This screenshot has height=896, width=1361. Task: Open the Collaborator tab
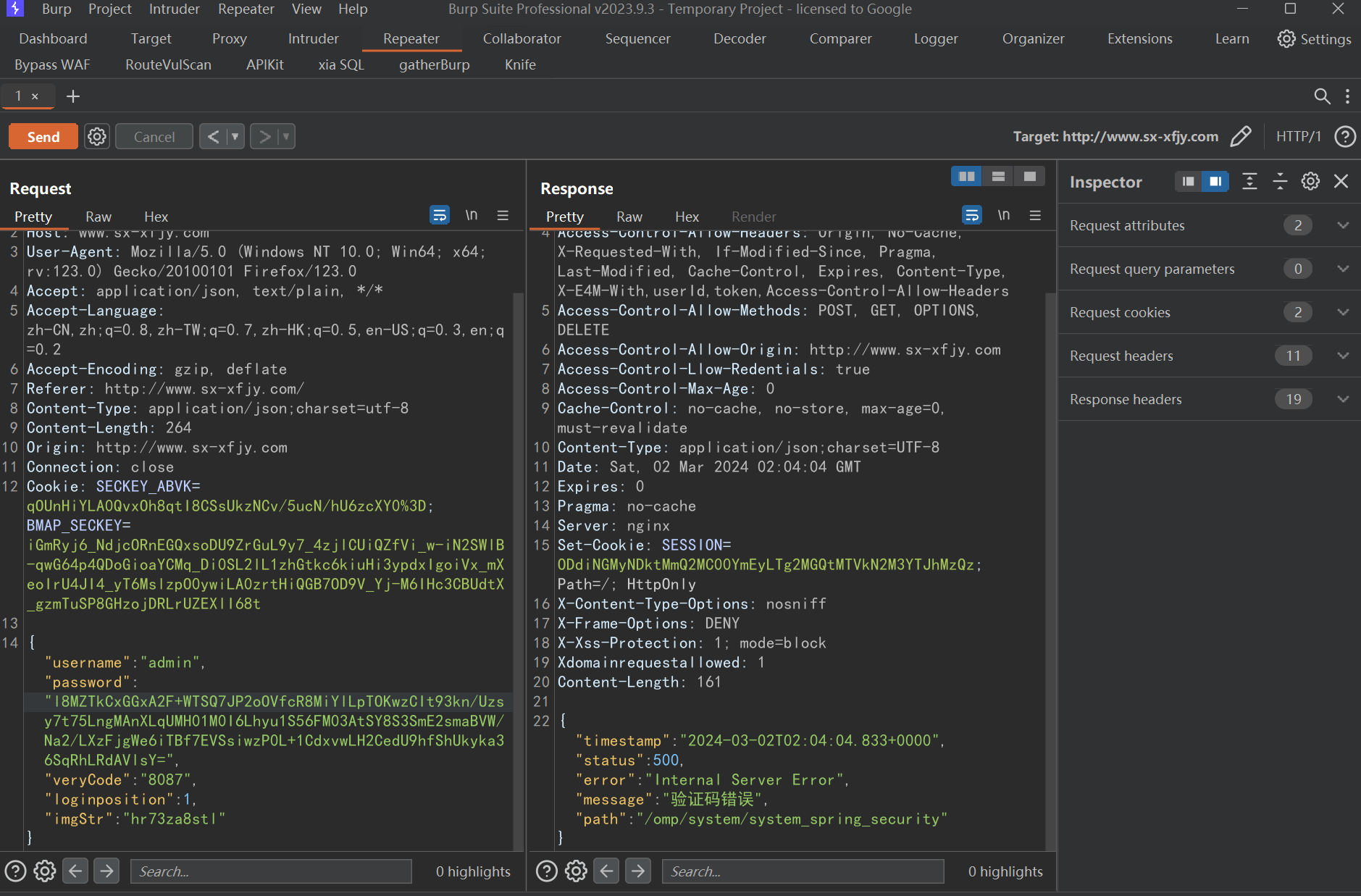click(522, 39)
